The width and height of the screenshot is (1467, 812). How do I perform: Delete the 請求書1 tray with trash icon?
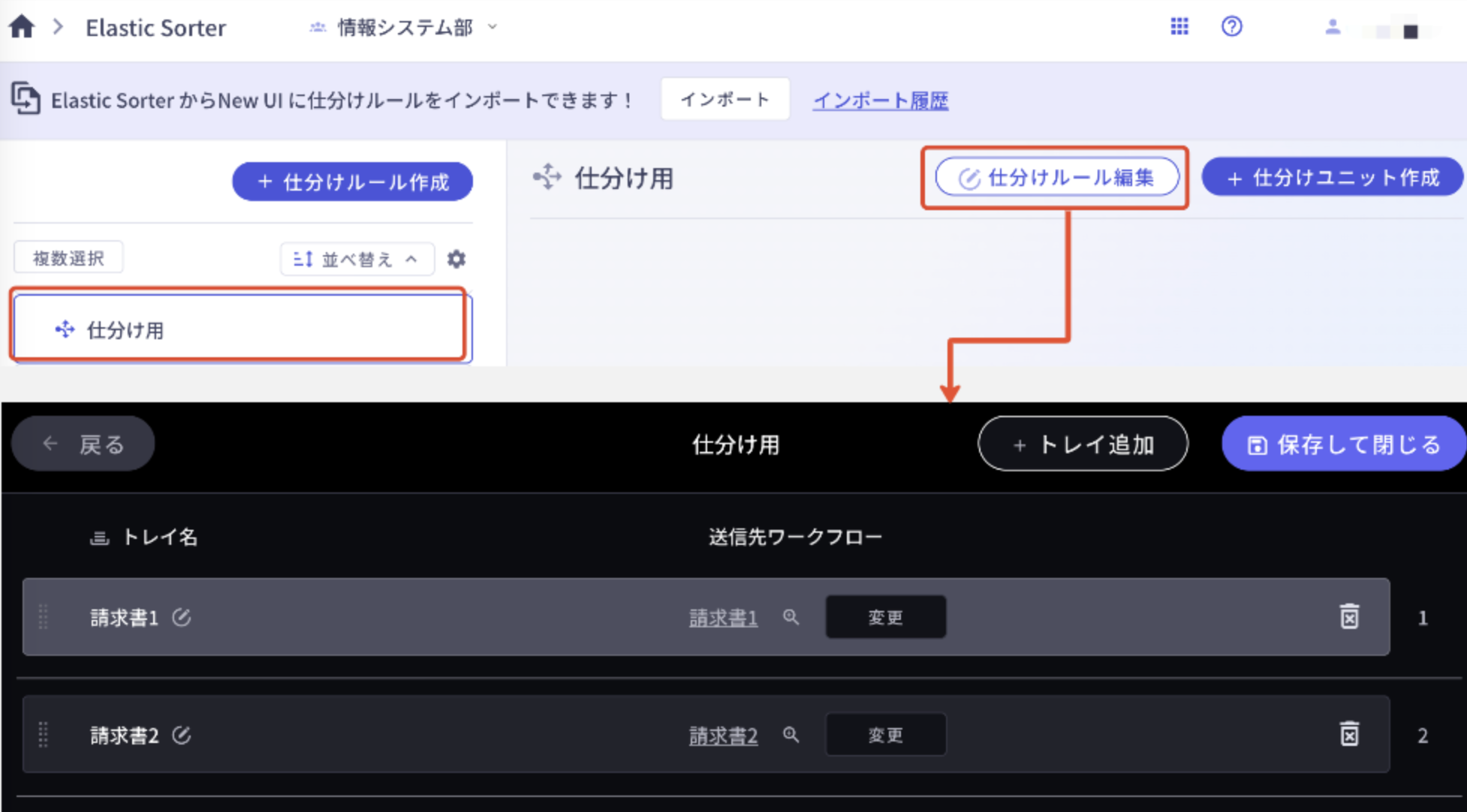point(1349,616)
